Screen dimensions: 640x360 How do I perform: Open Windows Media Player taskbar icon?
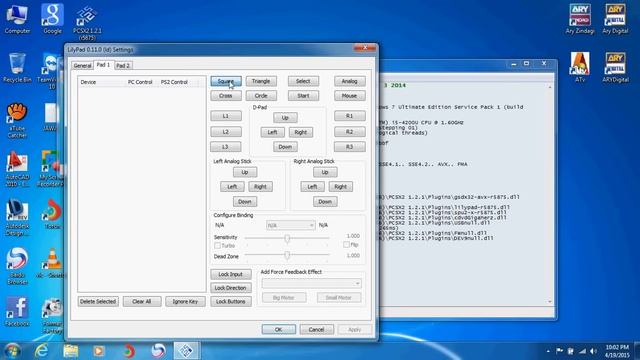coord(99,351)
